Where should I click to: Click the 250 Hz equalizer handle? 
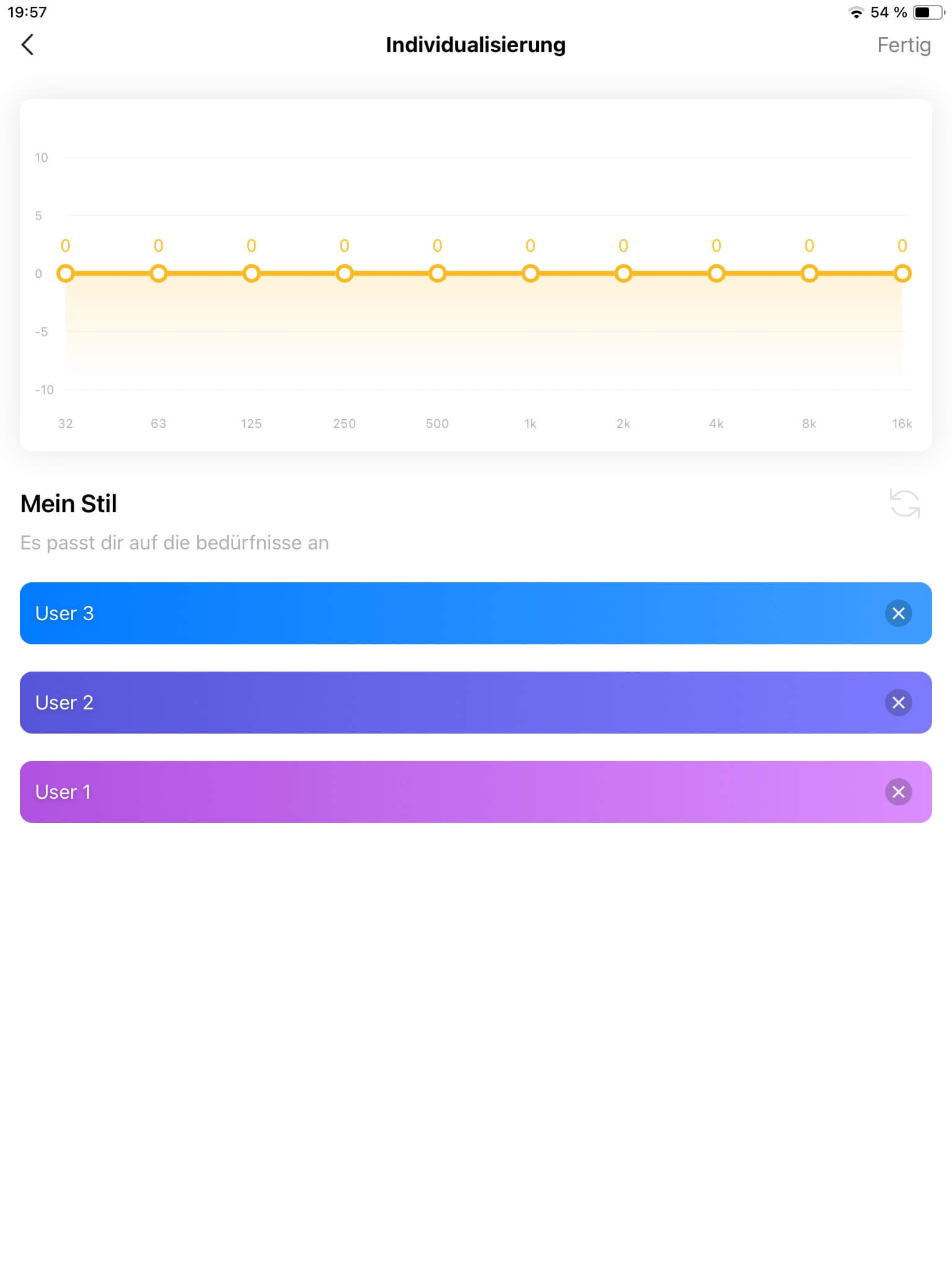pyautogui.click(x=345, y=273)
